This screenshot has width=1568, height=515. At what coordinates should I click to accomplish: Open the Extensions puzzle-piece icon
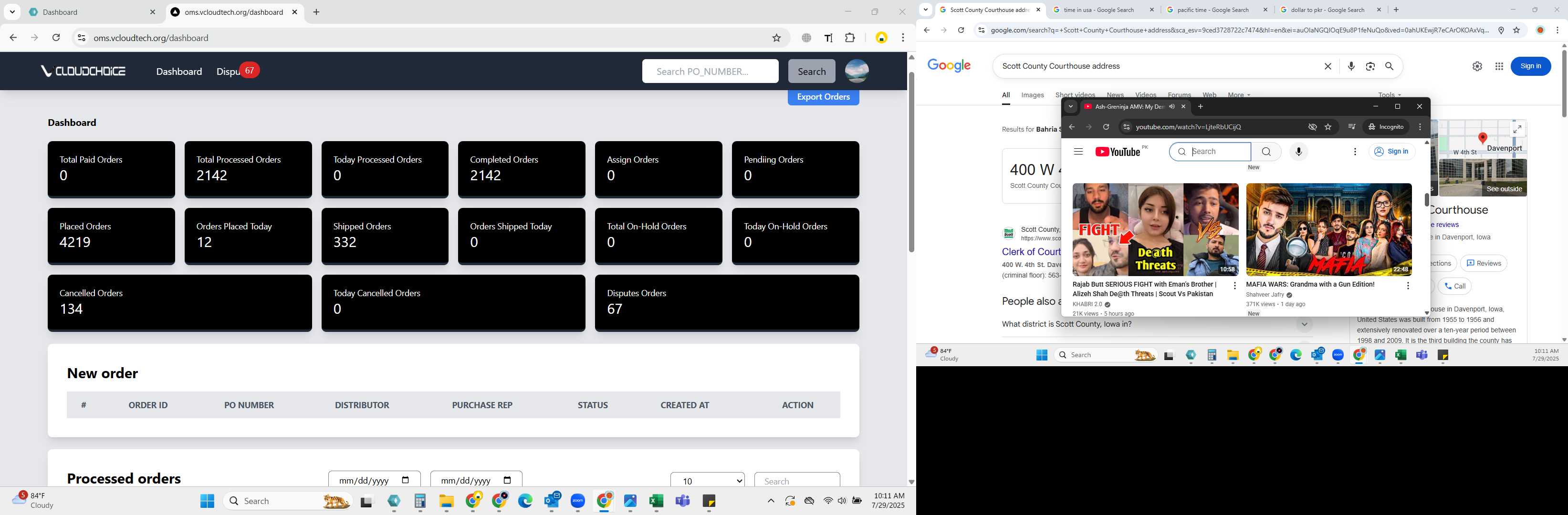pos(850,38)
